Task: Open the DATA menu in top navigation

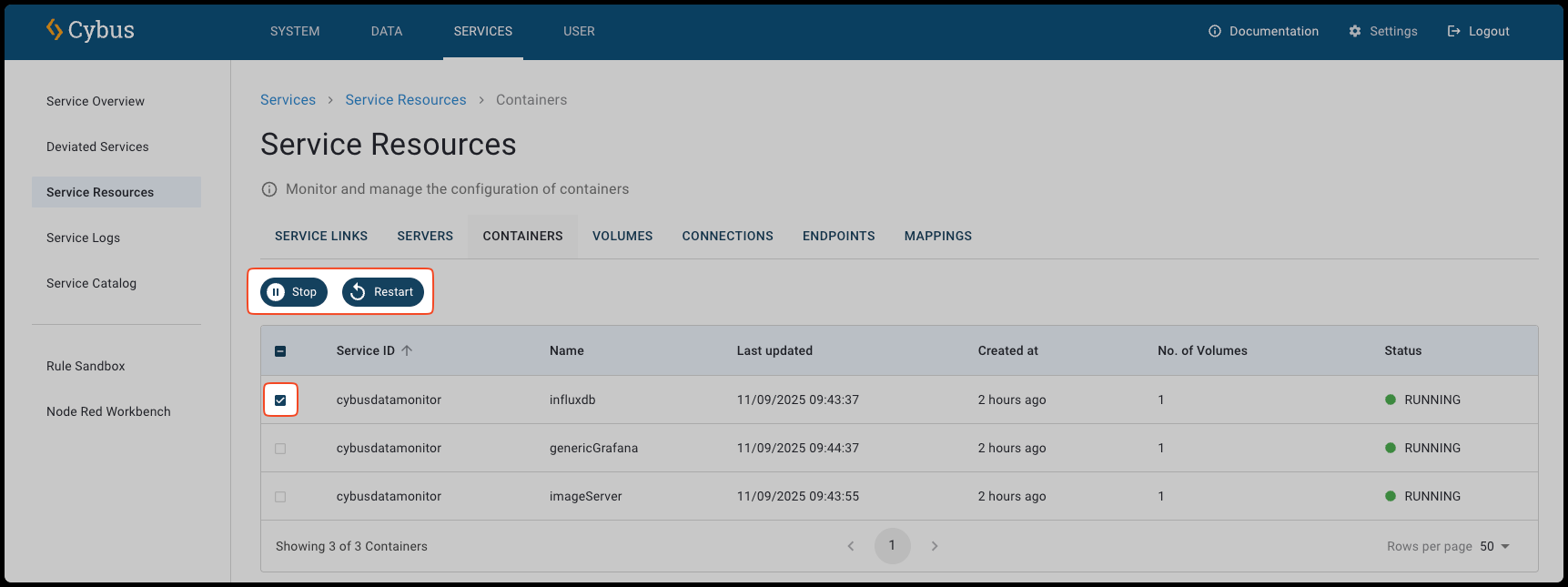Action: pos(387,31)
